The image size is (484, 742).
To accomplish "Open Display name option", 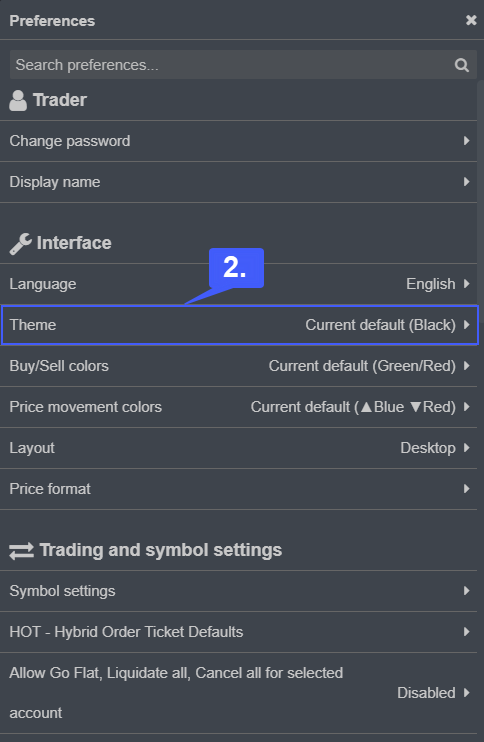I will click(x=238, y=182).
